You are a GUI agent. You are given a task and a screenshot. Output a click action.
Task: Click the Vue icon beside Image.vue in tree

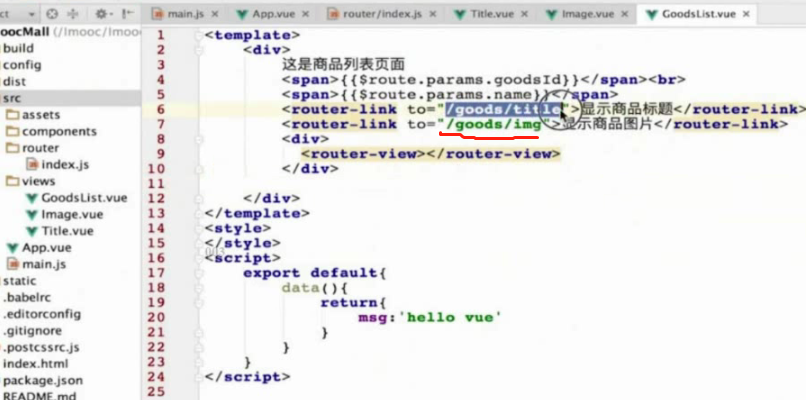pyautogui.click(x=32, y=214)
